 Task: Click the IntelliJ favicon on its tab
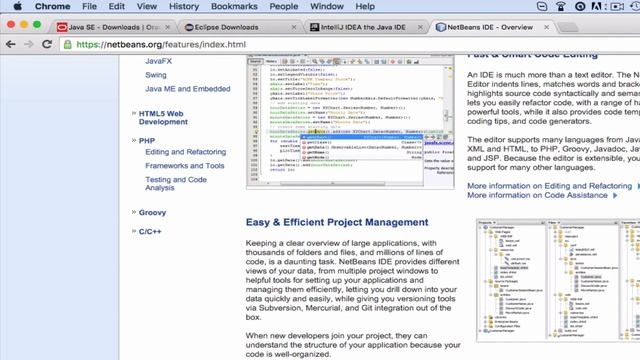(314, 27)
